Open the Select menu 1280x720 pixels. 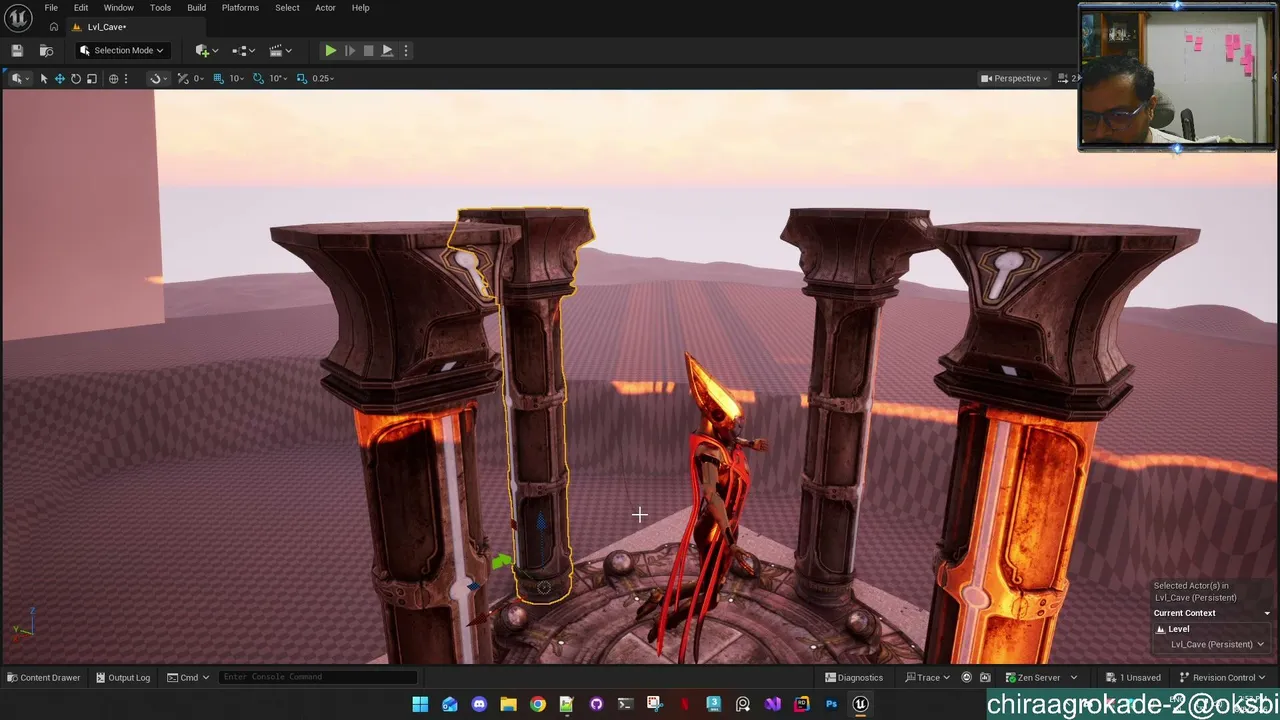[x=287, y=8]
